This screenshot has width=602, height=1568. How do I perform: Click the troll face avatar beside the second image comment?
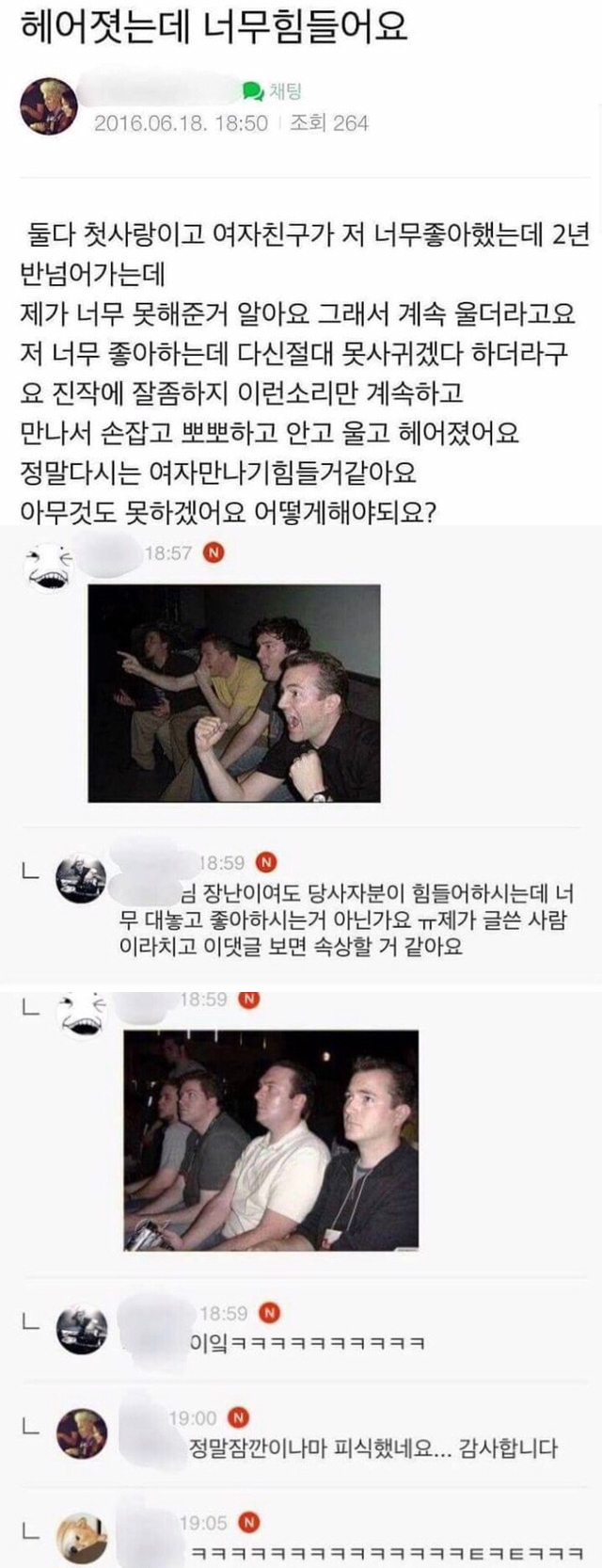(x=83, y=1015)
